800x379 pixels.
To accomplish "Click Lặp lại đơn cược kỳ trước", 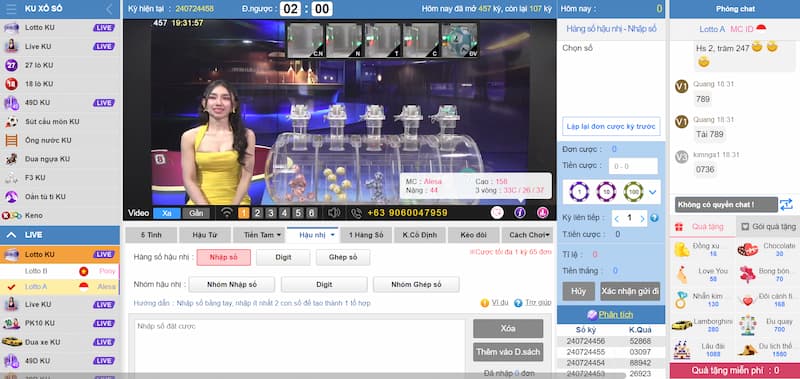I will click(x=611, y=127).
